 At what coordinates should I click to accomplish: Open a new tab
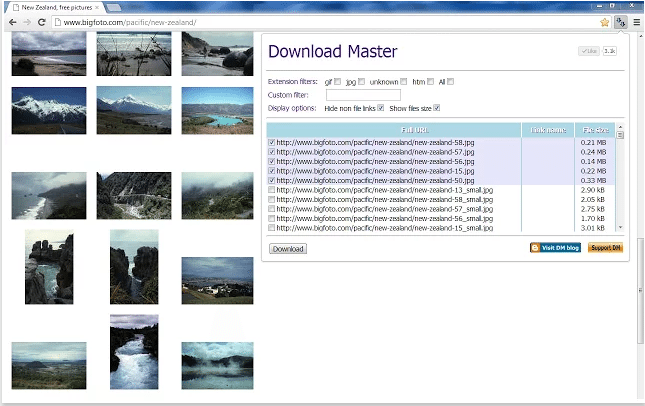(x=114, y=7)
